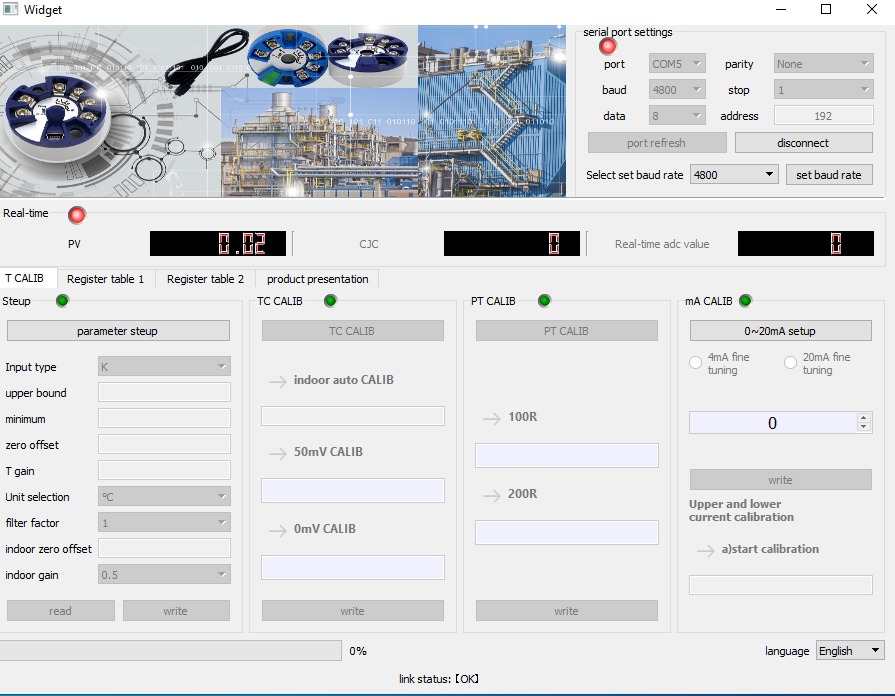
Task: Click the port refresh button
Action: pyautogui.click(x=657, y=143)
